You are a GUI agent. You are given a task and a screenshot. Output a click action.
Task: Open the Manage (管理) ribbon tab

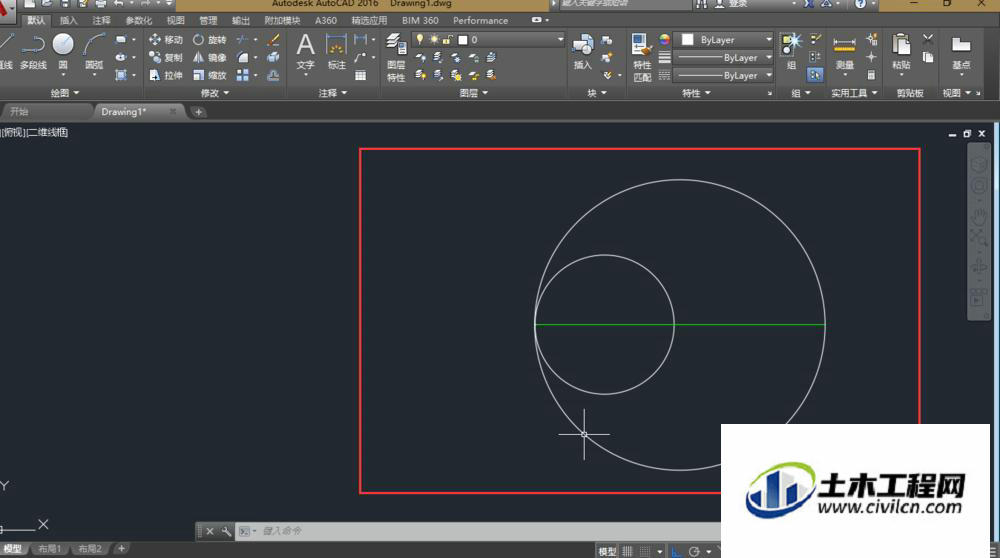pos(208,20)
